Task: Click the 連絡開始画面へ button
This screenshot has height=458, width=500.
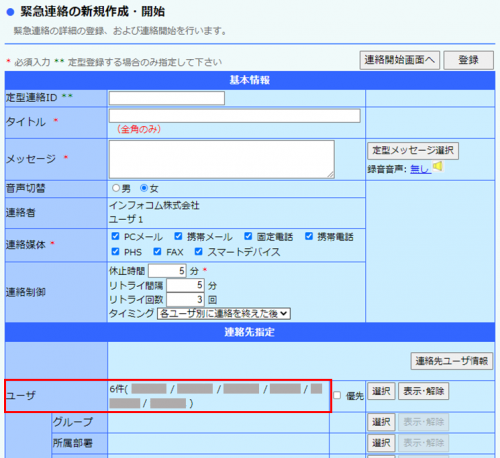Action: click(400, 60)
